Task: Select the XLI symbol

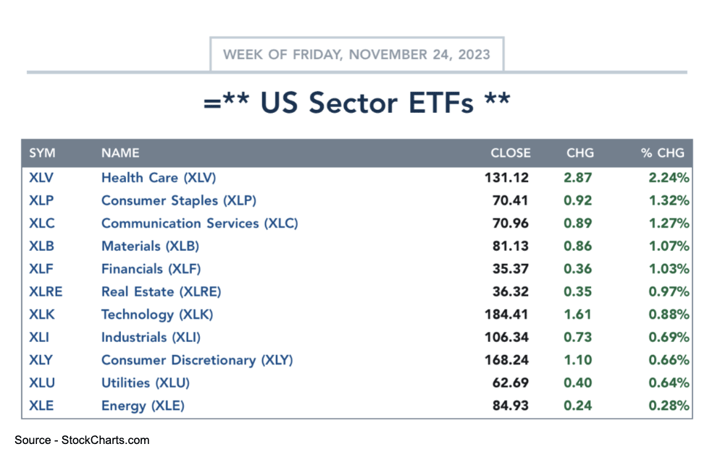Action: point(39,337)
